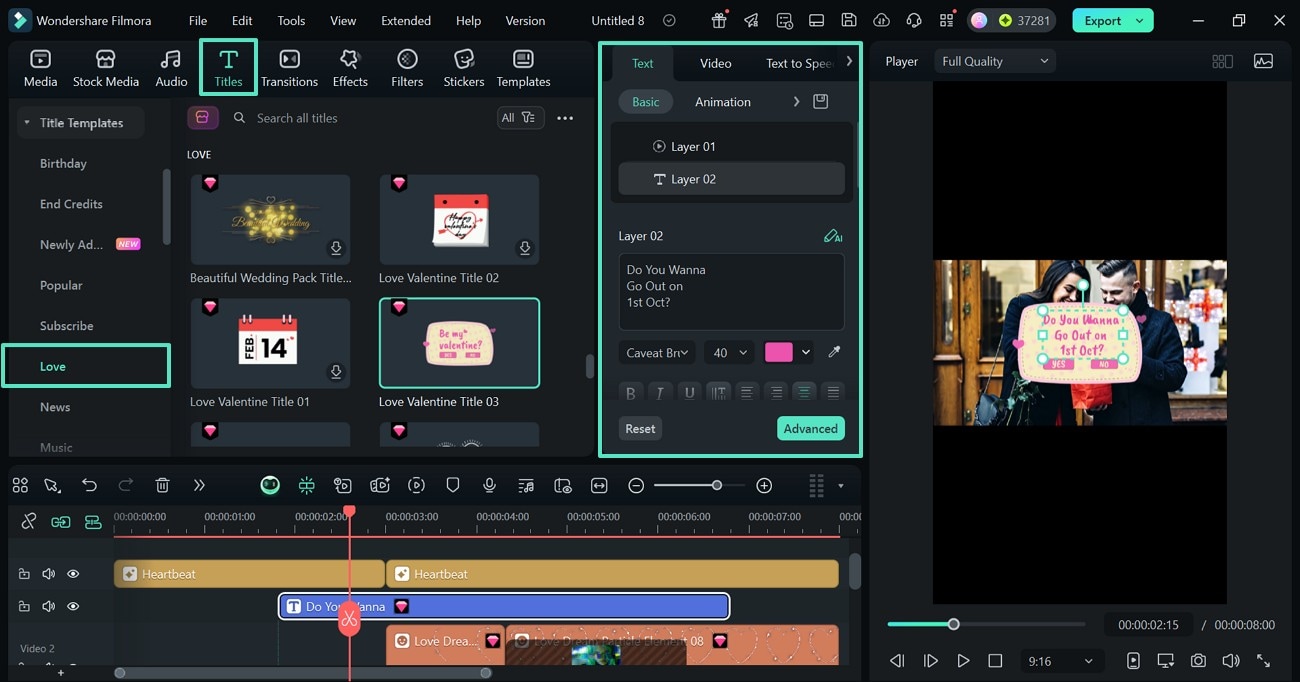Expand the text color dropdown arrow
Viewport: 1300px width, 682px height.
coord(806,352)
